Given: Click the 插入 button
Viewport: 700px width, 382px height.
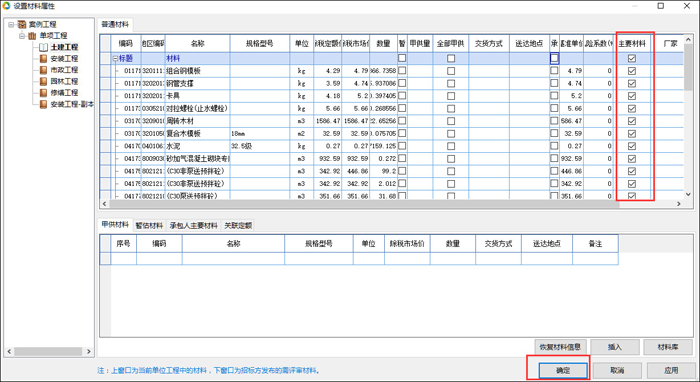Looking at the screenshot, I should (x=615, y=347).
